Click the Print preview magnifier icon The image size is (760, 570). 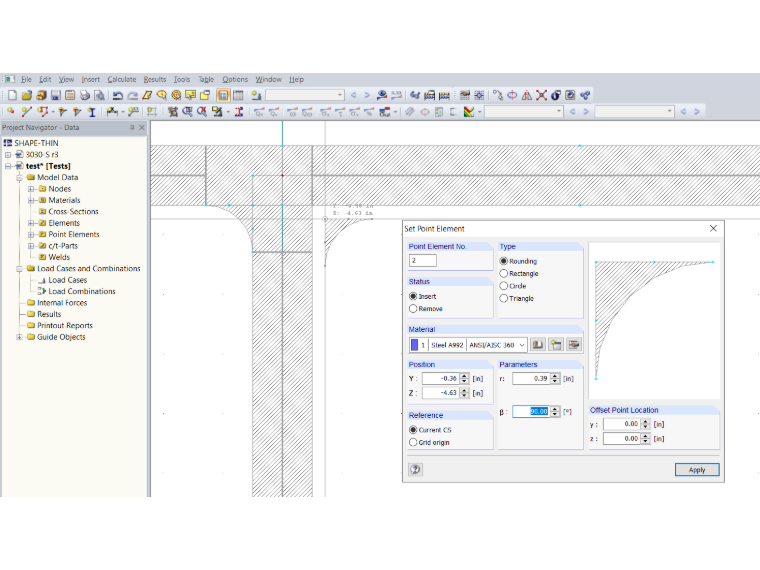click(99, 95)
